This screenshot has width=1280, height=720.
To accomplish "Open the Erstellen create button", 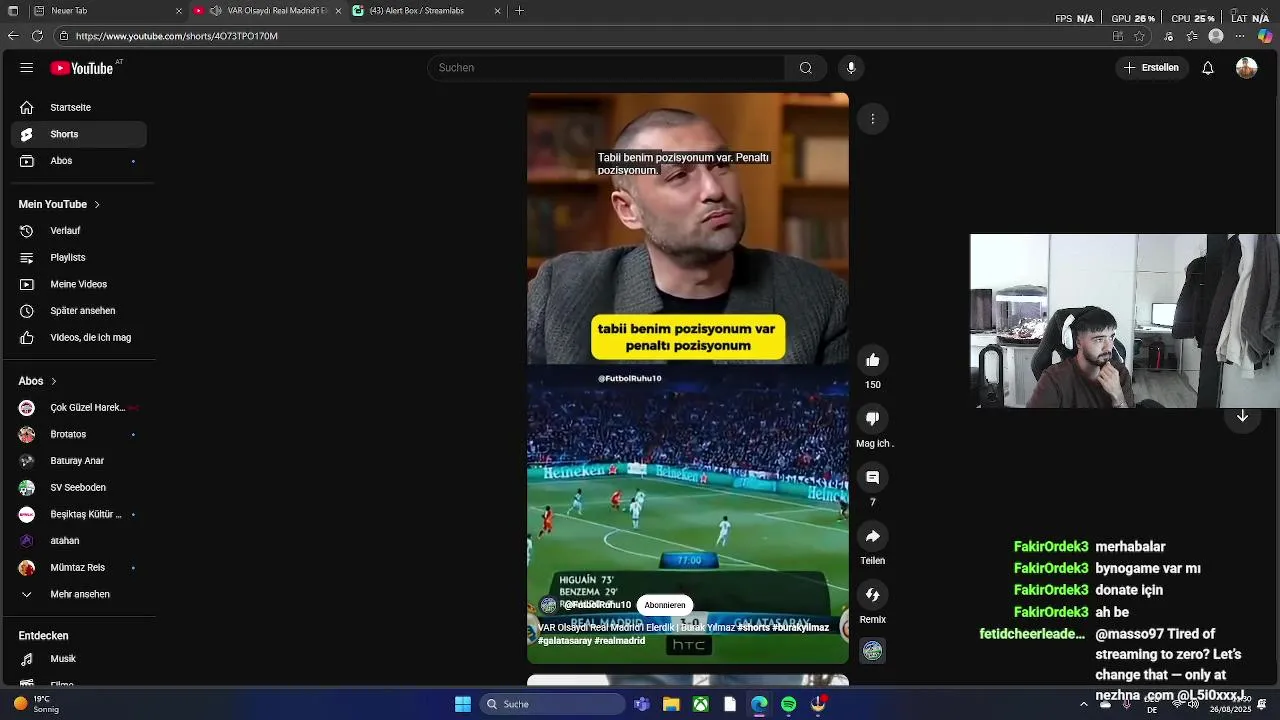I will 1151,68.
